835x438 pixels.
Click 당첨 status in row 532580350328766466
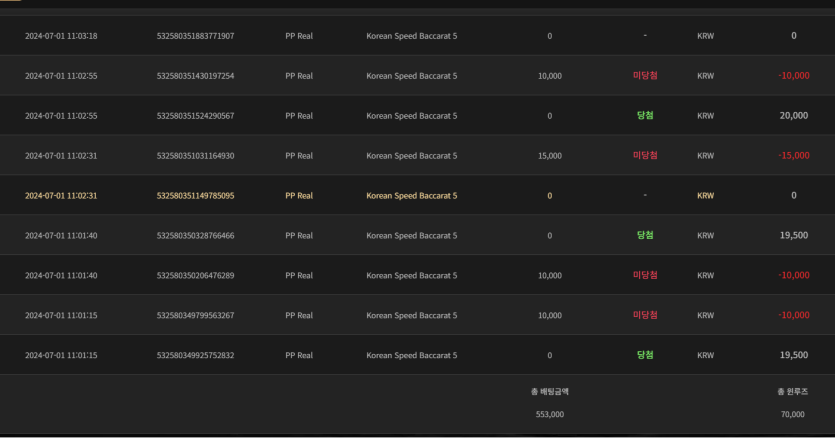point(645,236)
